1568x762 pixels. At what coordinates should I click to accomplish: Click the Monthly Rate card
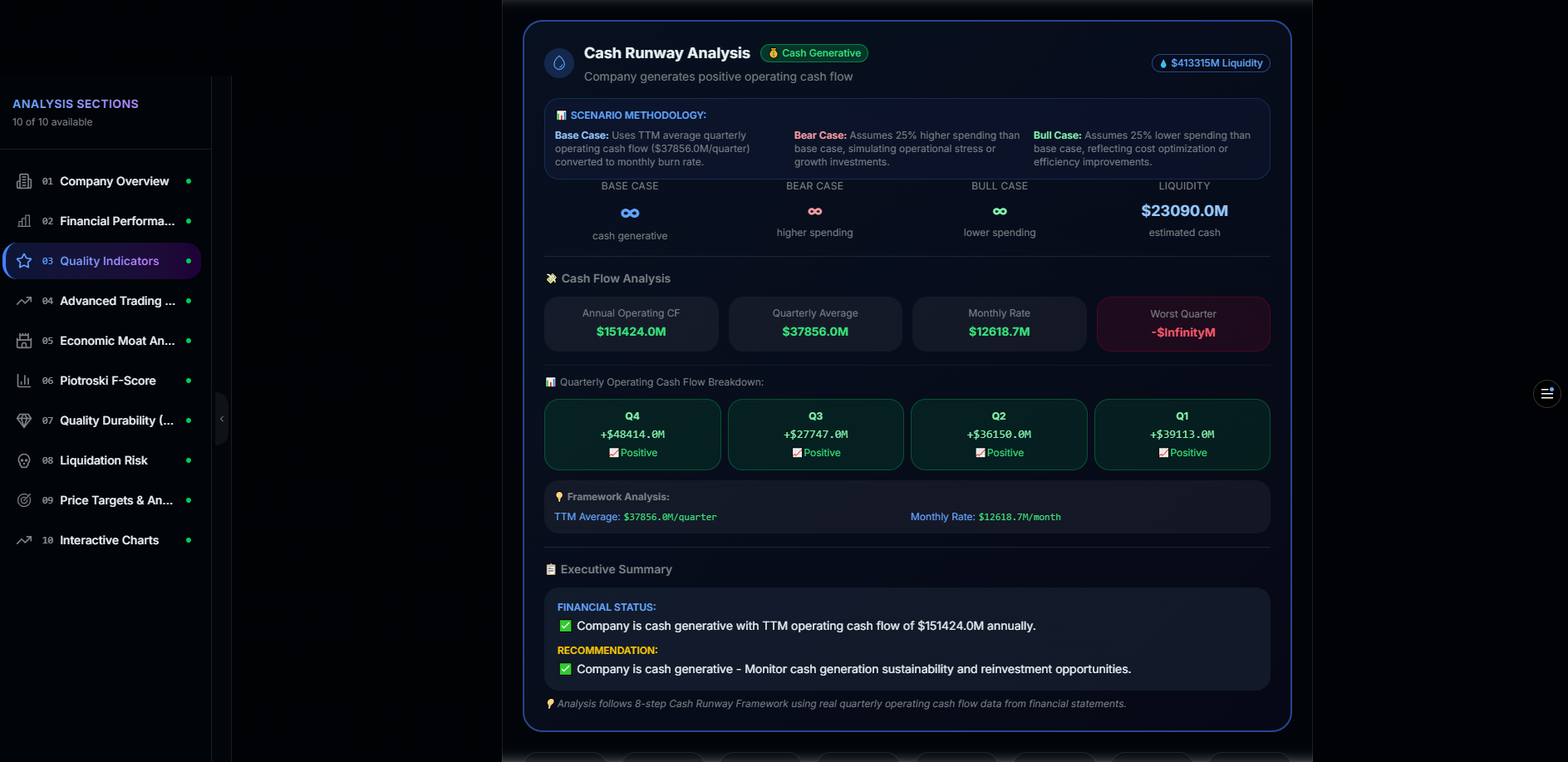click(x=999, y=323)
